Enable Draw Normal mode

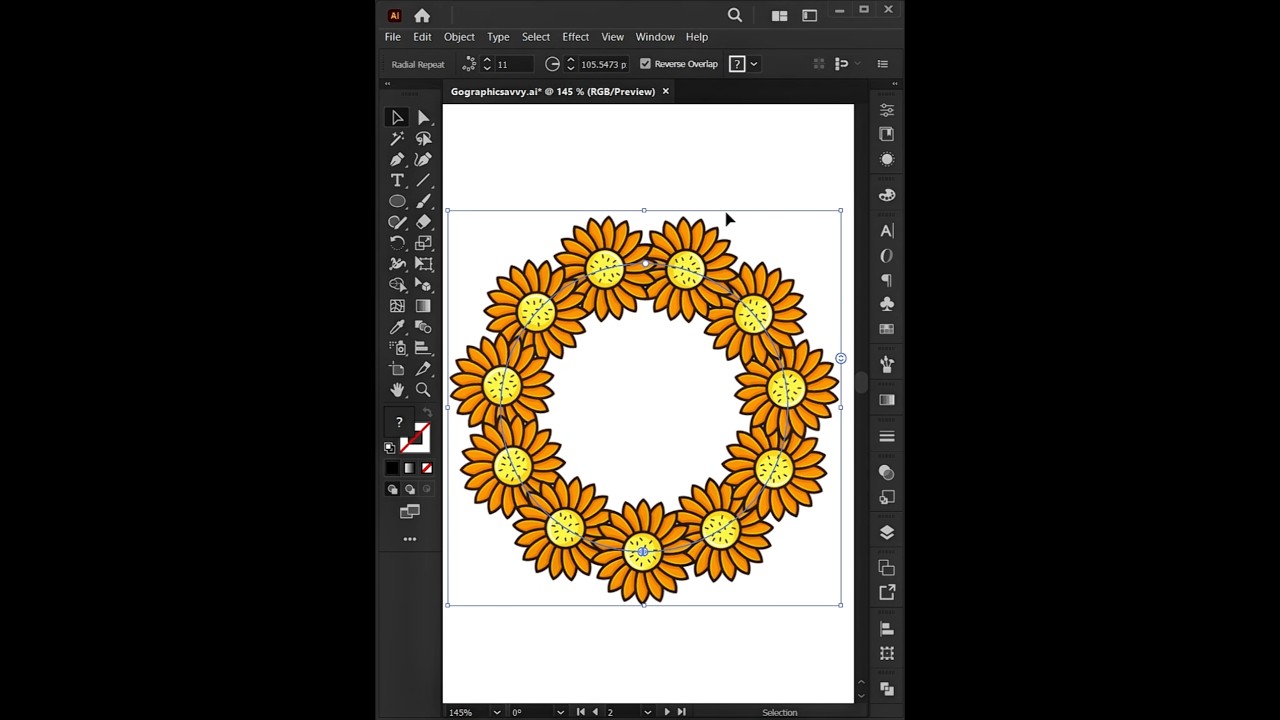pos(392,489)
